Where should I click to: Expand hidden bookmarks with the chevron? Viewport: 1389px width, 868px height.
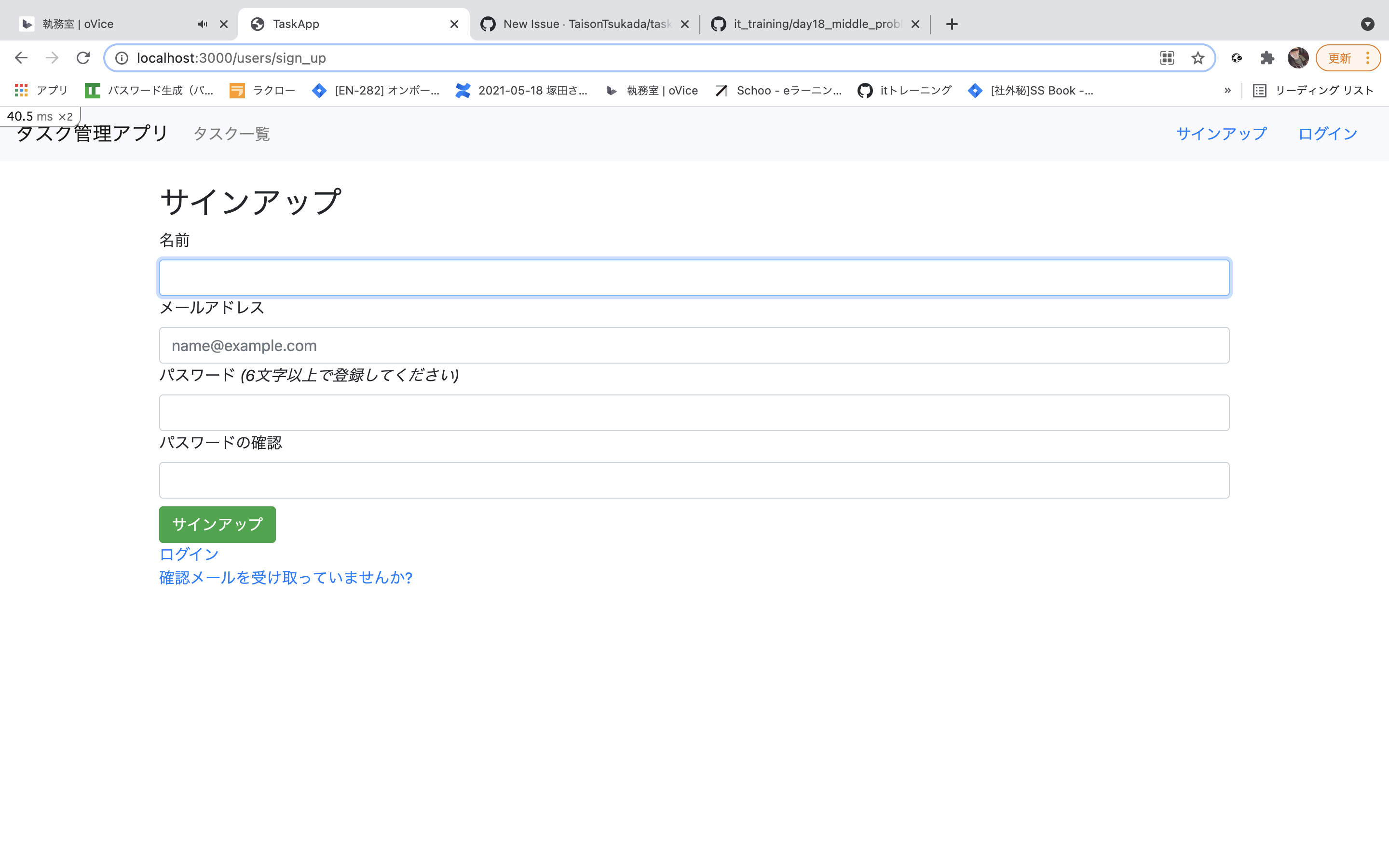coord(1228,90)
